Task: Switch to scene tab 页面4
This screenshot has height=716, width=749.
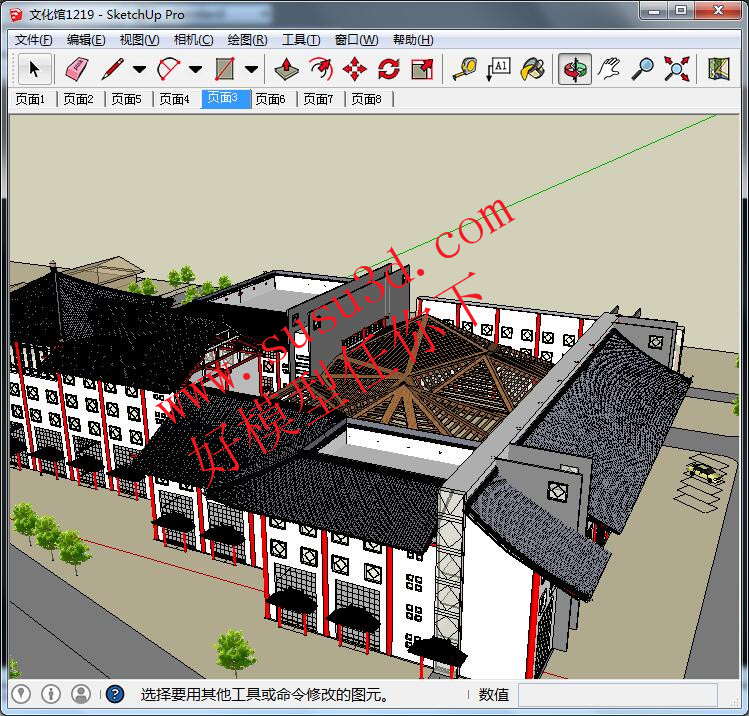Action: click(x=175, y=99)
